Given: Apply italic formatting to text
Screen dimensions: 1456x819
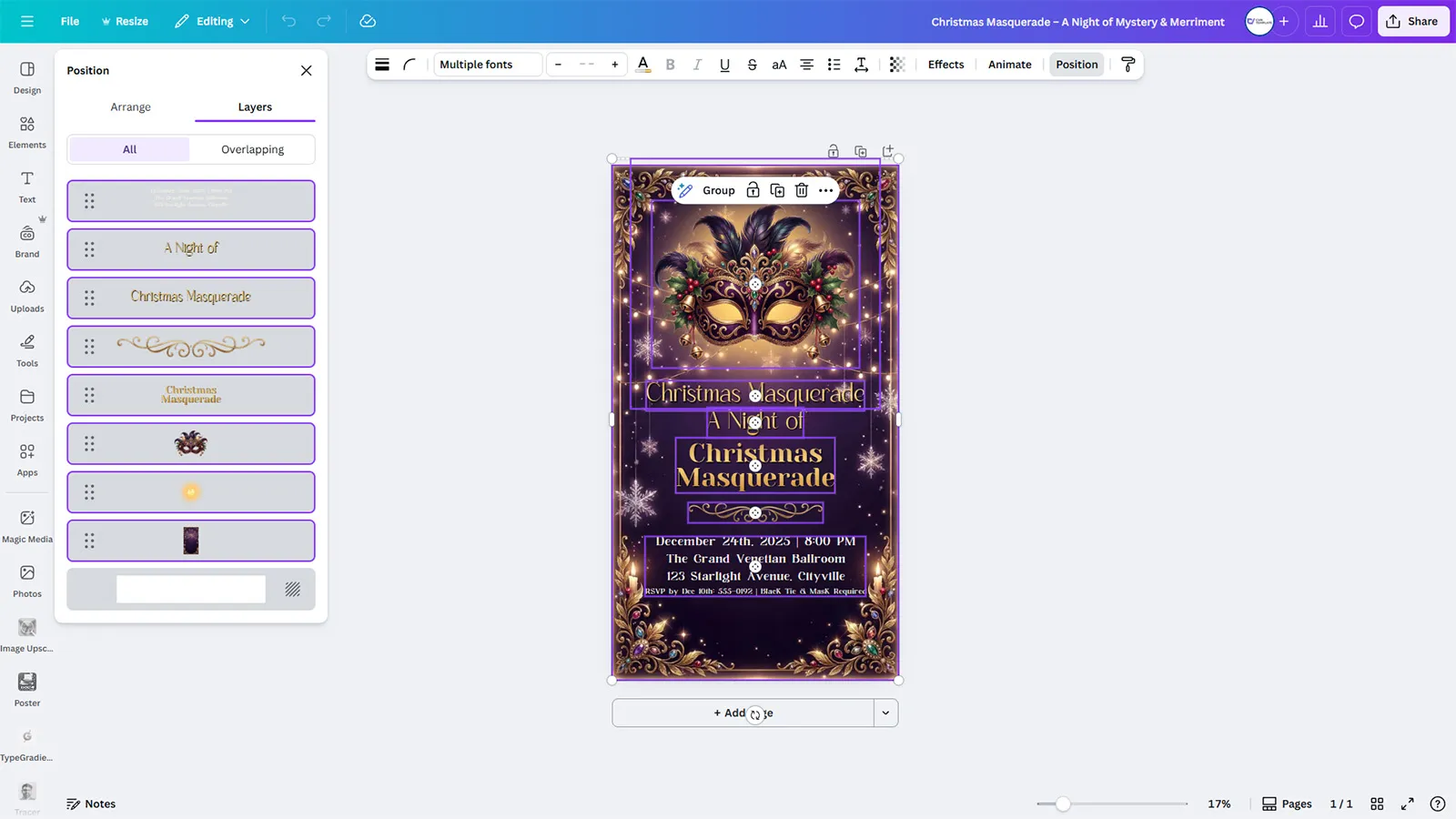Looking at the screenshot, I should (x=697, y=65).
